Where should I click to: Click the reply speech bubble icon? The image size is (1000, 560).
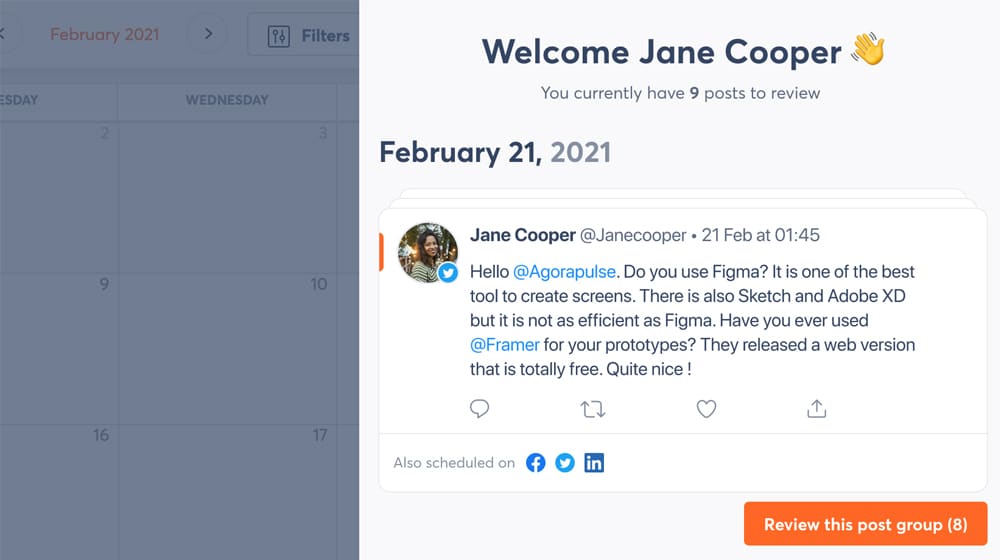(480, 409)
